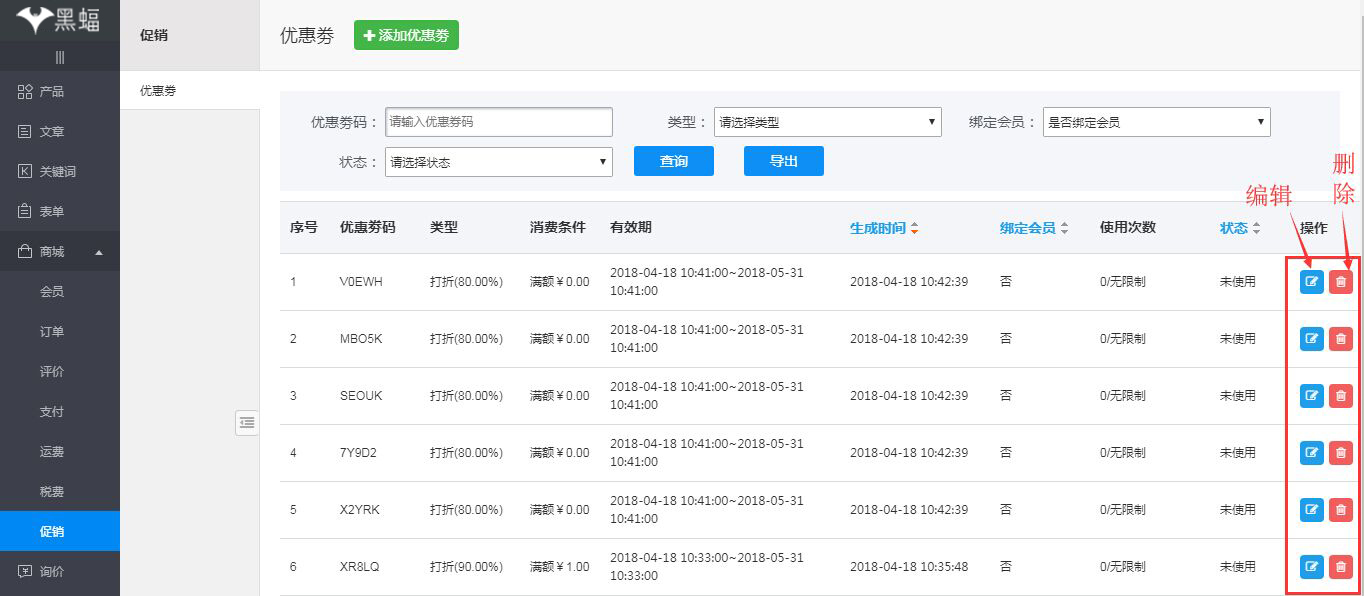1364x596 pixels.
Task: Delete coupon V0EWH using the trash icon
Action: point(1340,281)
